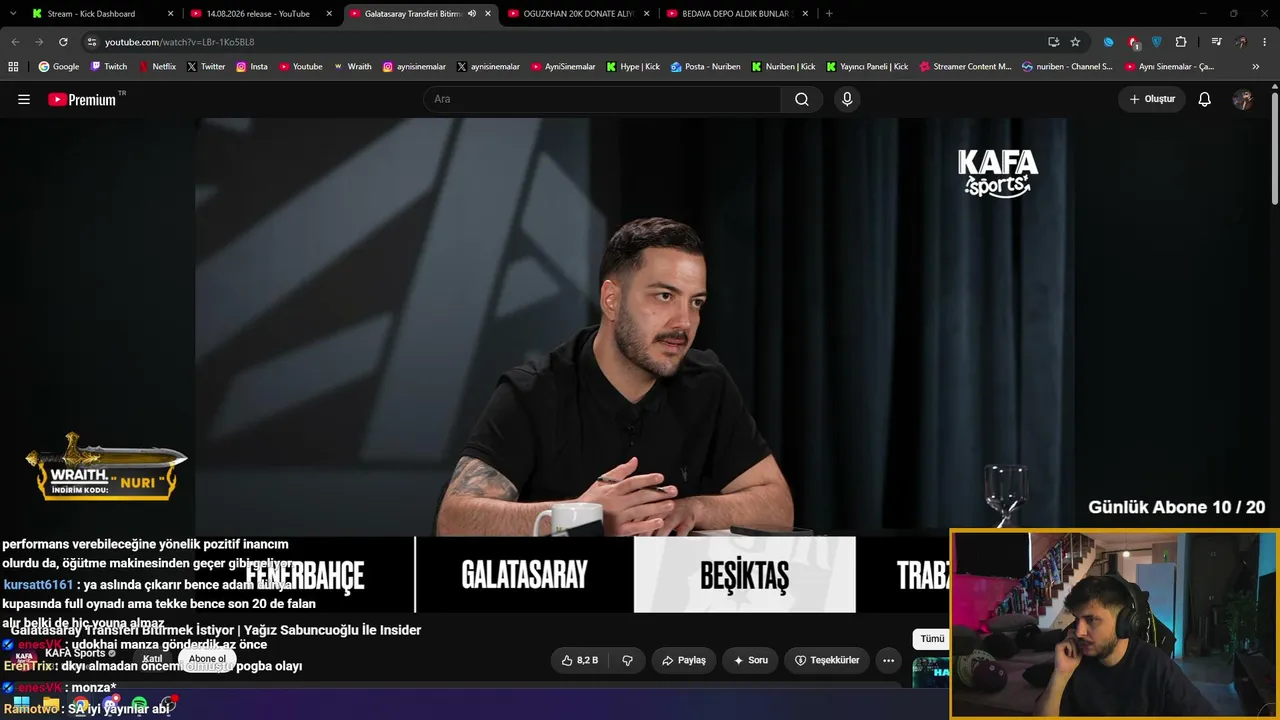Select the Tümü filter chip

pos(932,639)
